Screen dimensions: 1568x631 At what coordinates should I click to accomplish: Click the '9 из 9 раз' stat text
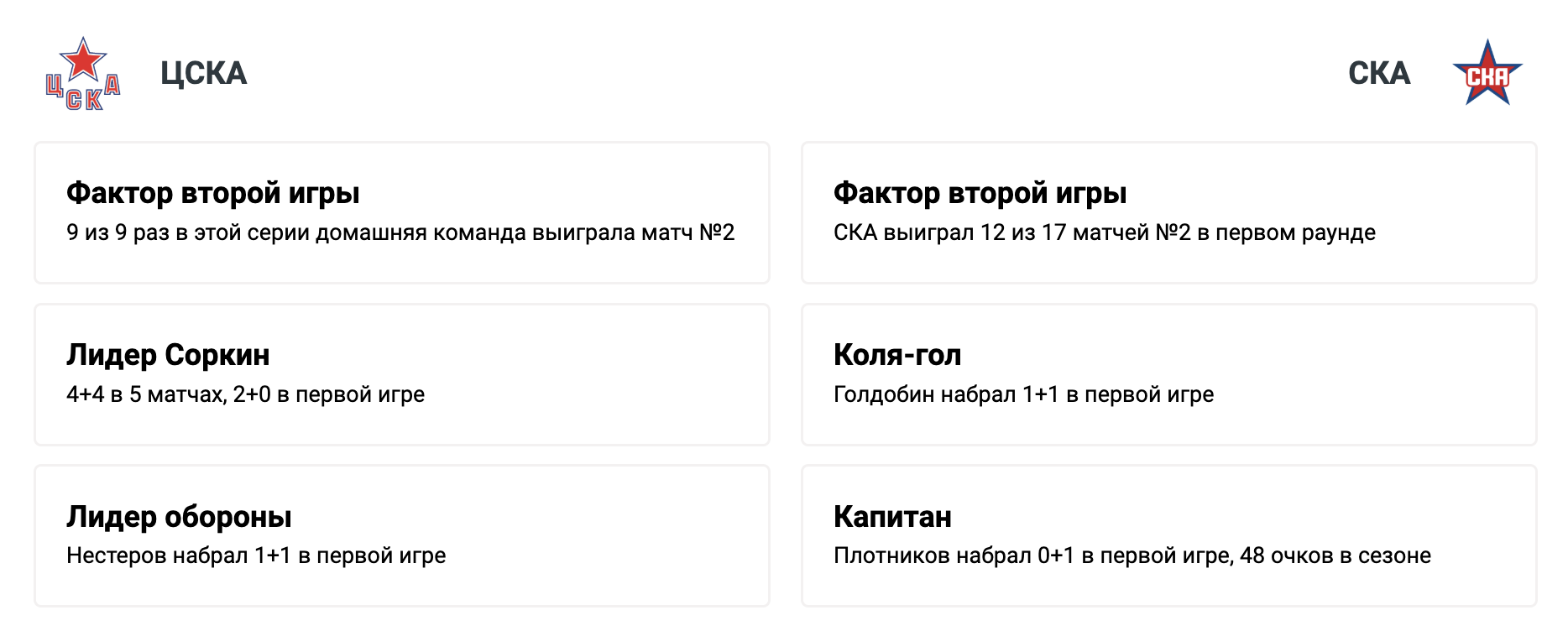coord(400,232)
